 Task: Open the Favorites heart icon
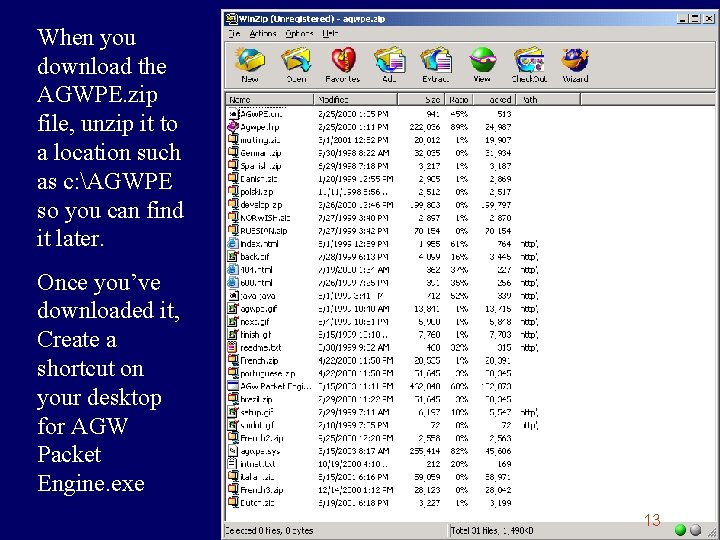pyautogui.click(x=343, y=60)
